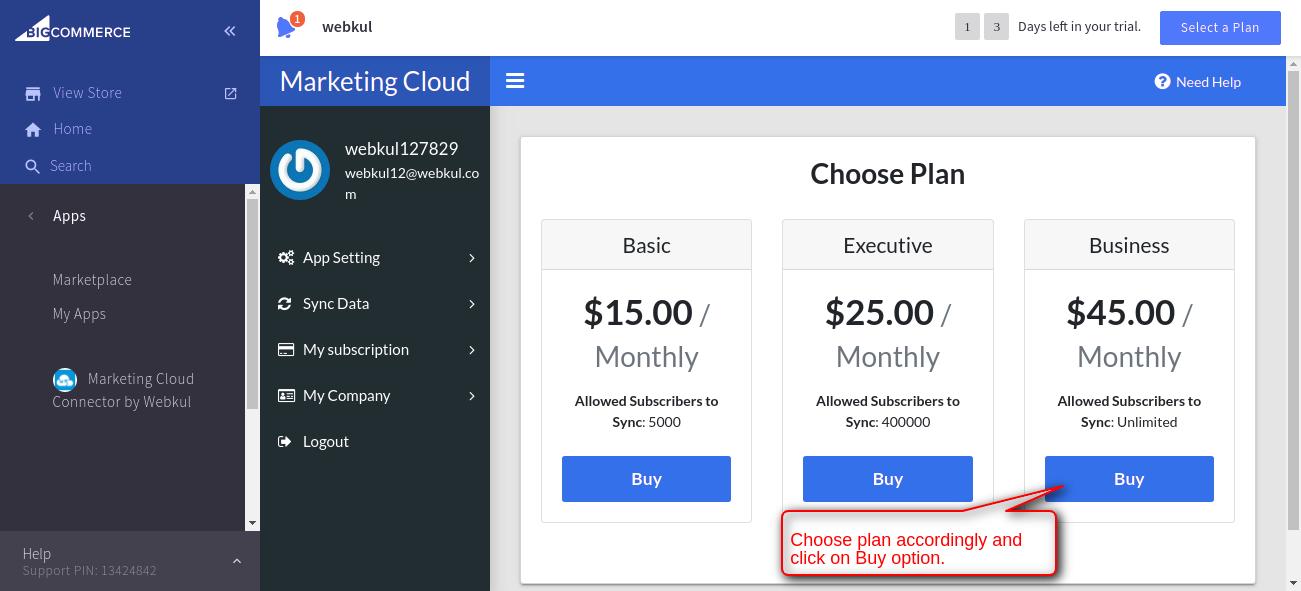Open the View Store external link icon

click(x=231, y=93)
